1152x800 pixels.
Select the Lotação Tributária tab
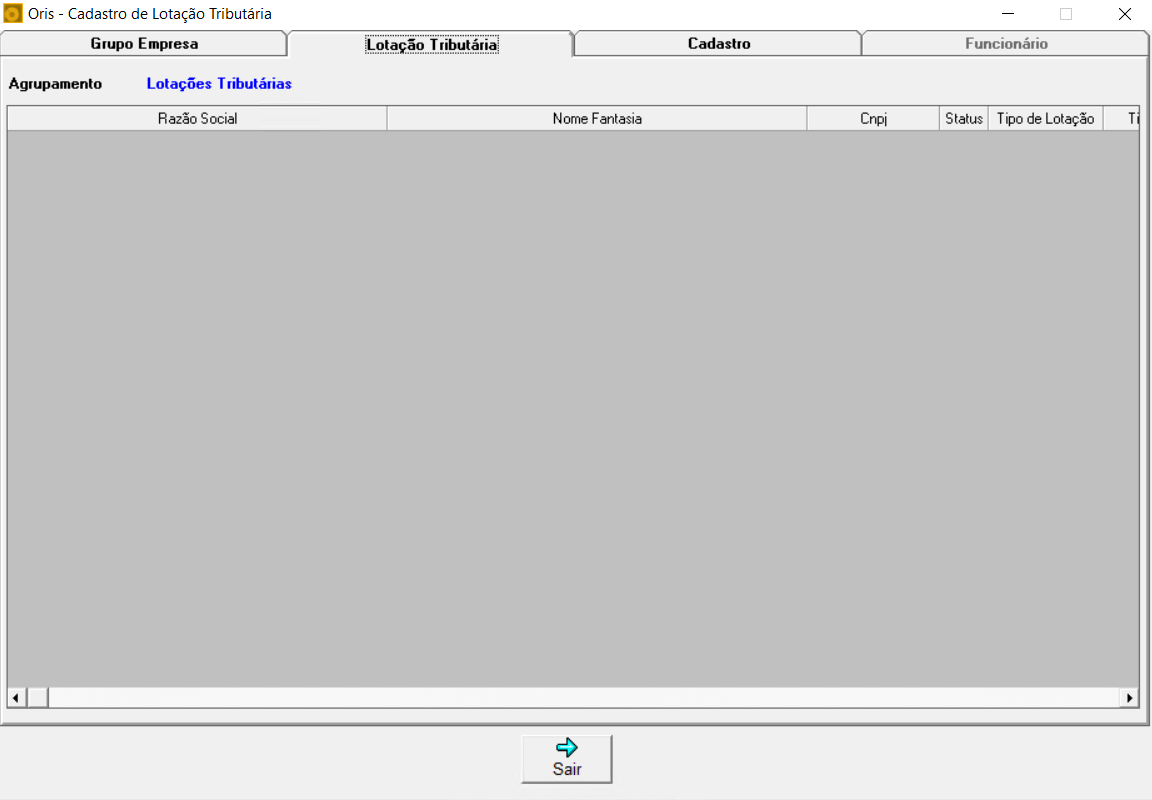[431, 45]
